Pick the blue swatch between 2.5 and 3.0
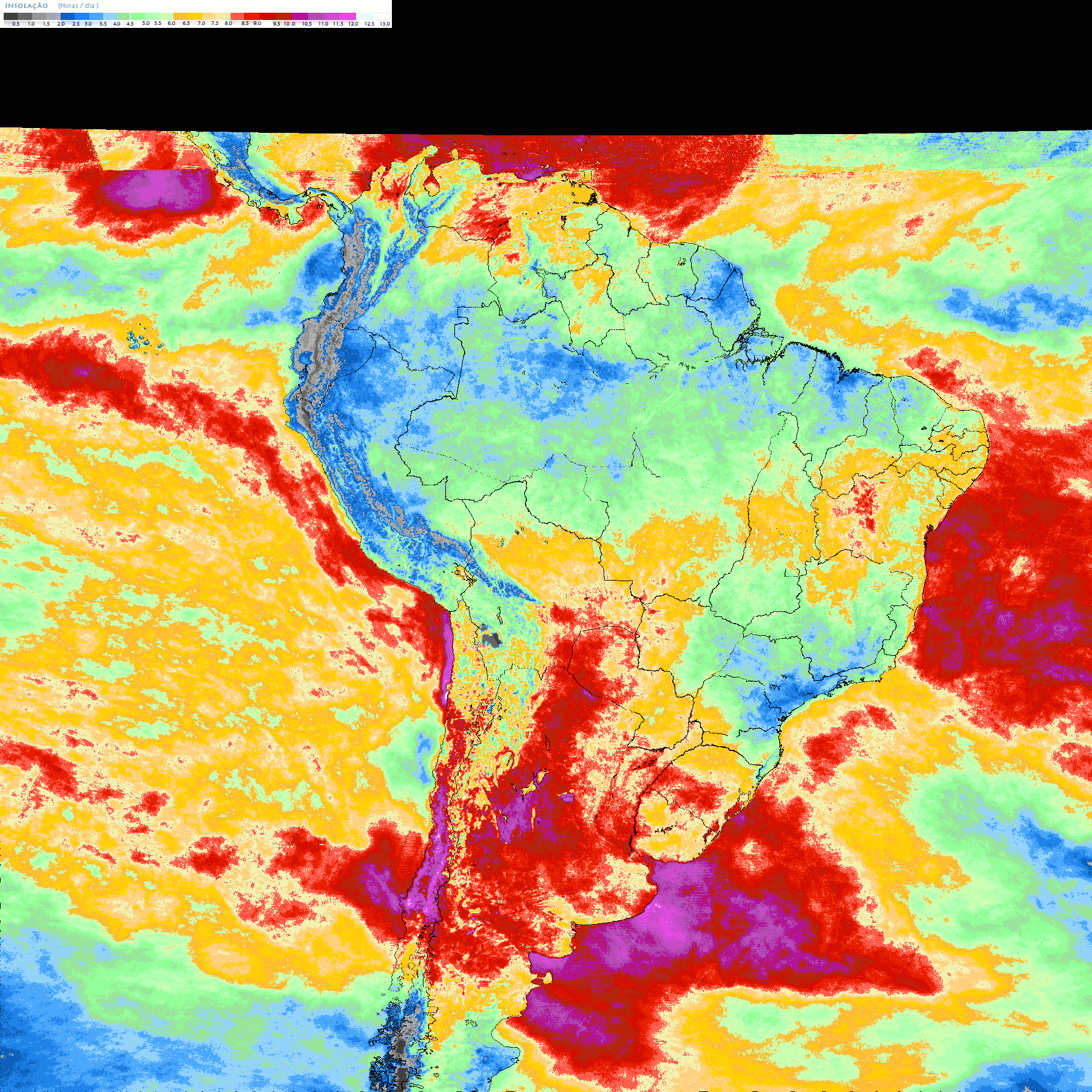The height and width of the screenshot is (1092, 1092). click(x=82, y=16)
